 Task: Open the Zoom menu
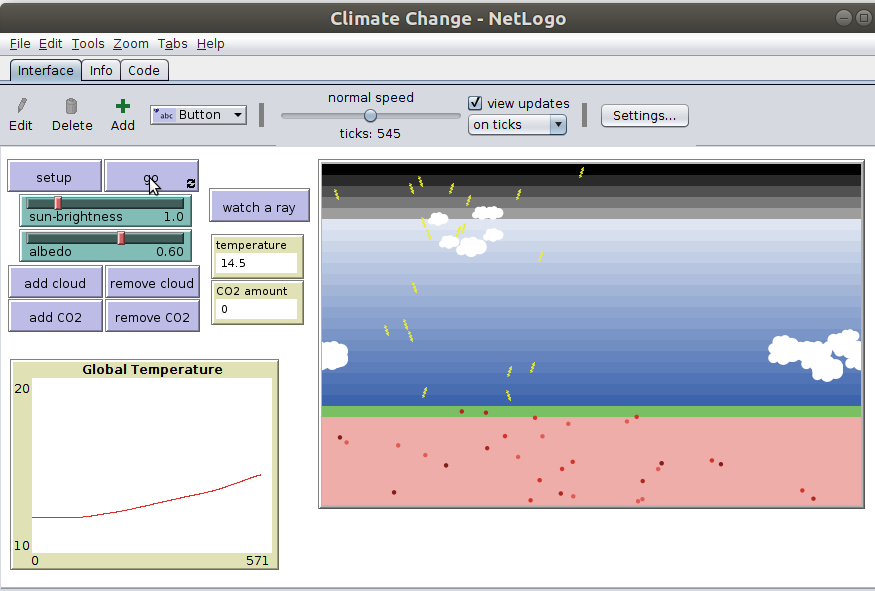(130, 43)
